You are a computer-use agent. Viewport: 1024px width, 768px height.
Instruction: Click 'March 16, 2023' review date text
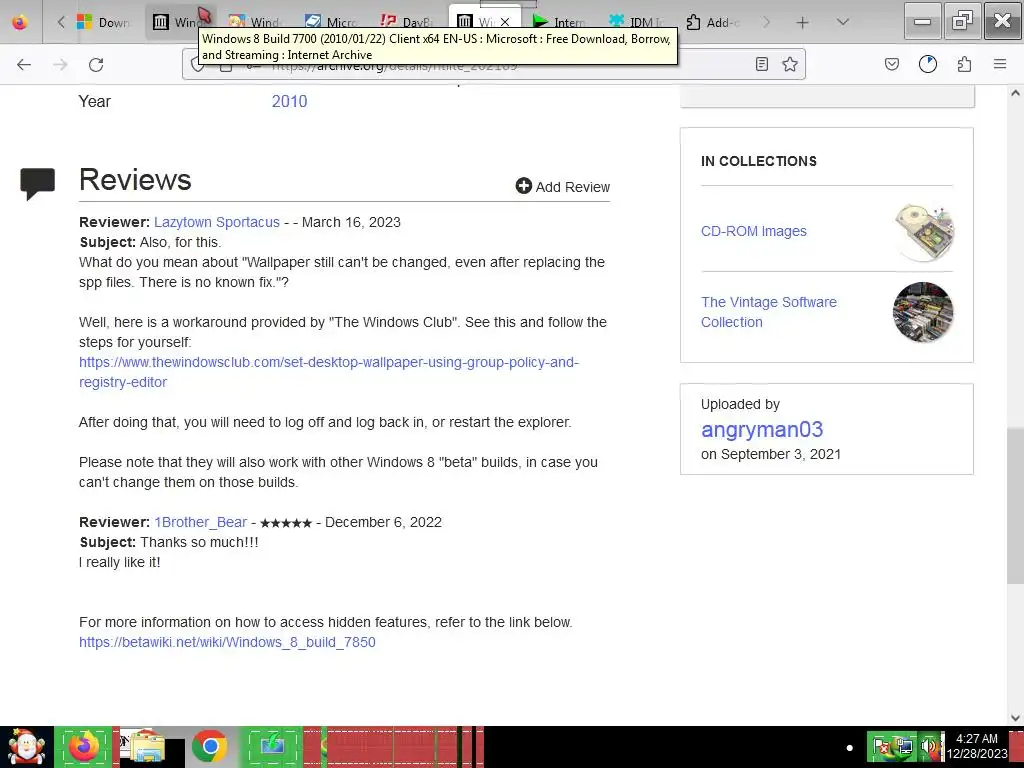[x=351, y=222]
